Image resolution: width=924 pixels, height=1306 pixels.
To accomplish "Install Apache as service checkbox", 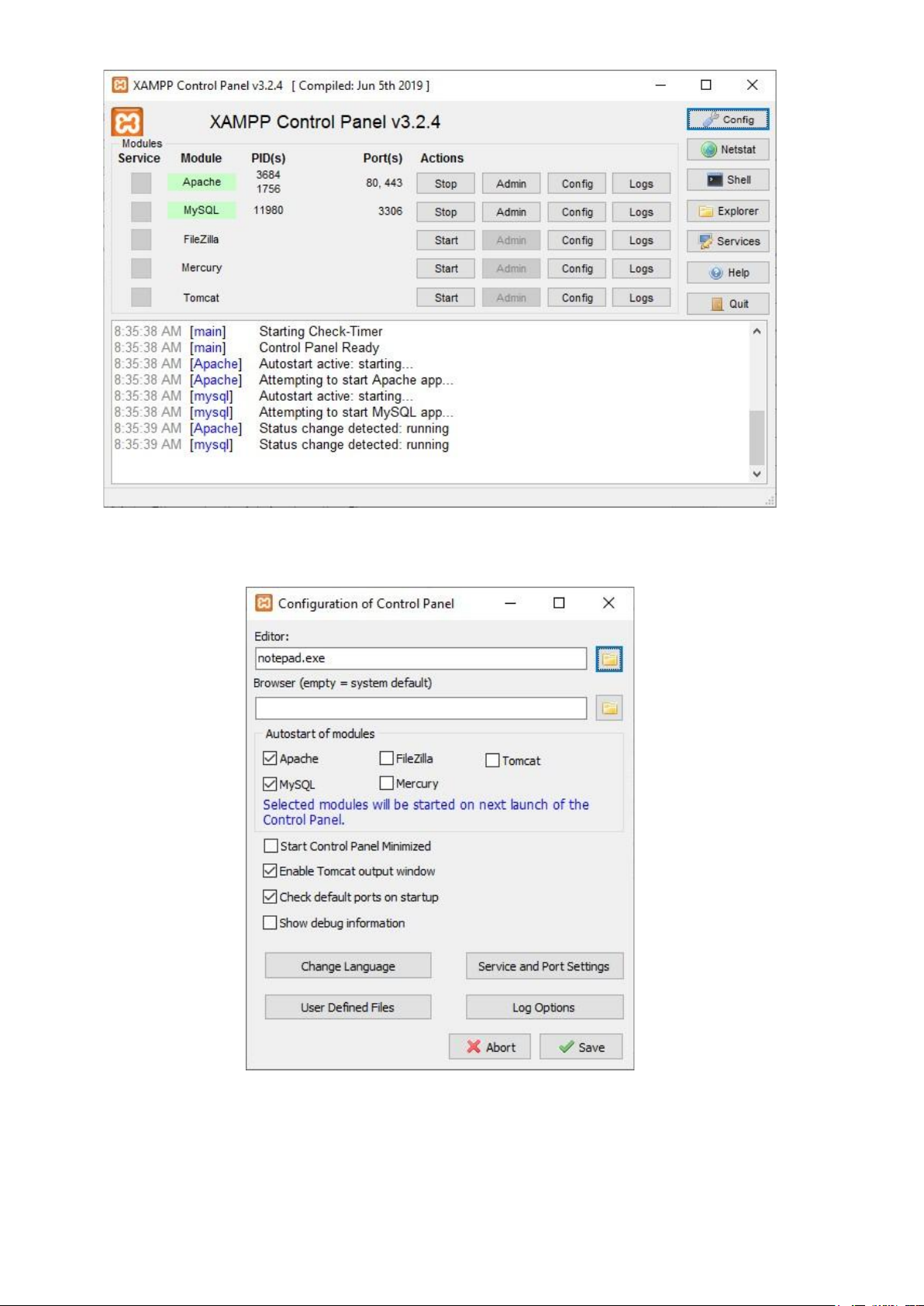I will tap(141, 183).
